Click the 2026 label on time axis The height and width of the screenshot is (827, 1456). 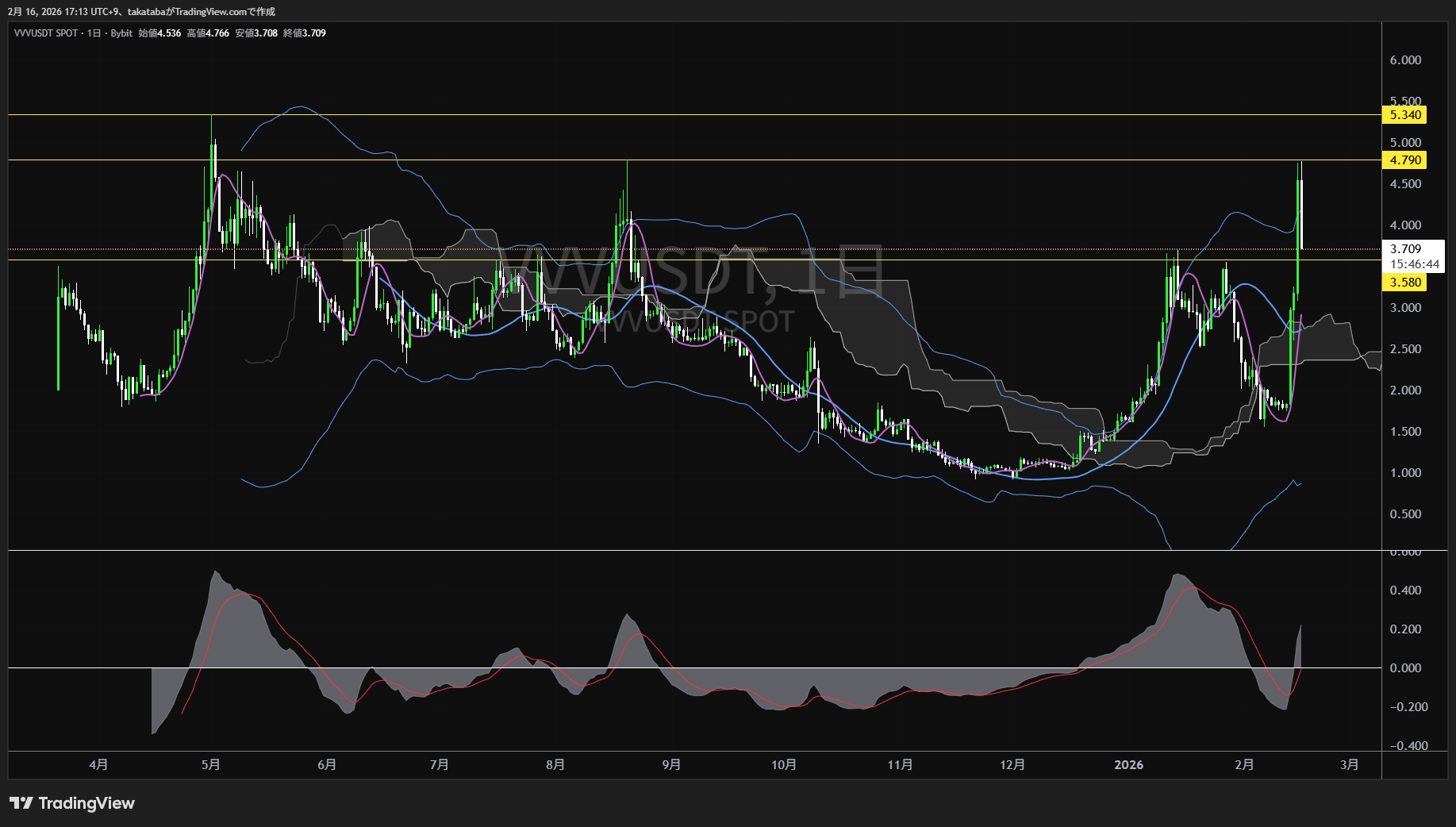tap(1128, 764)
